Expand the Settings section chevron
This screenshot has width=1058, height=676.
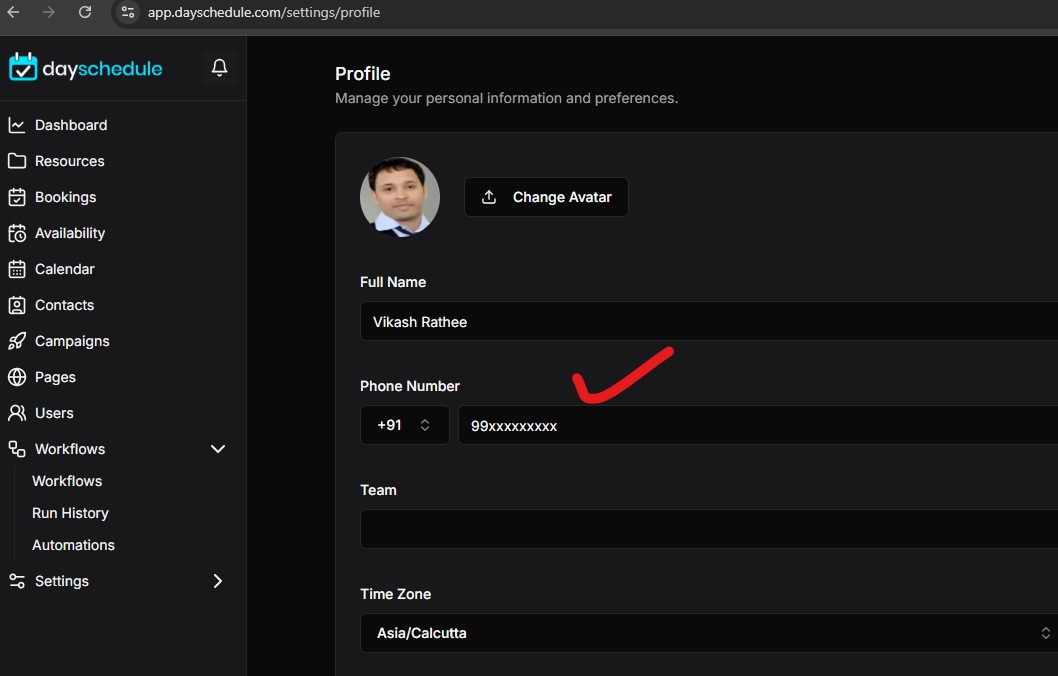tap(218, 581)
